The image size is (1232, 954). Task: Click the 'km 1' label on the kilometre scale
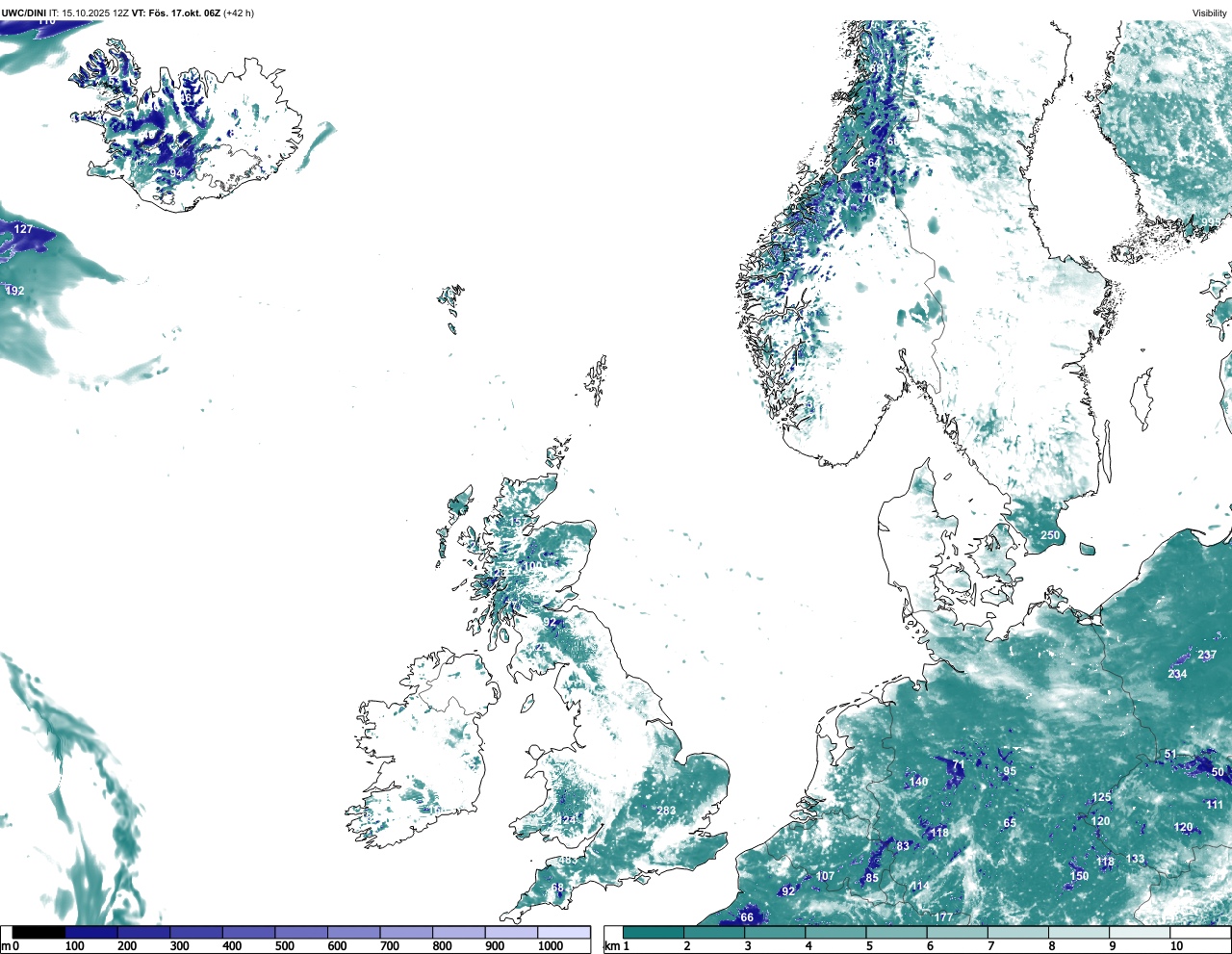pyautogui.click(x=617, y=946)
